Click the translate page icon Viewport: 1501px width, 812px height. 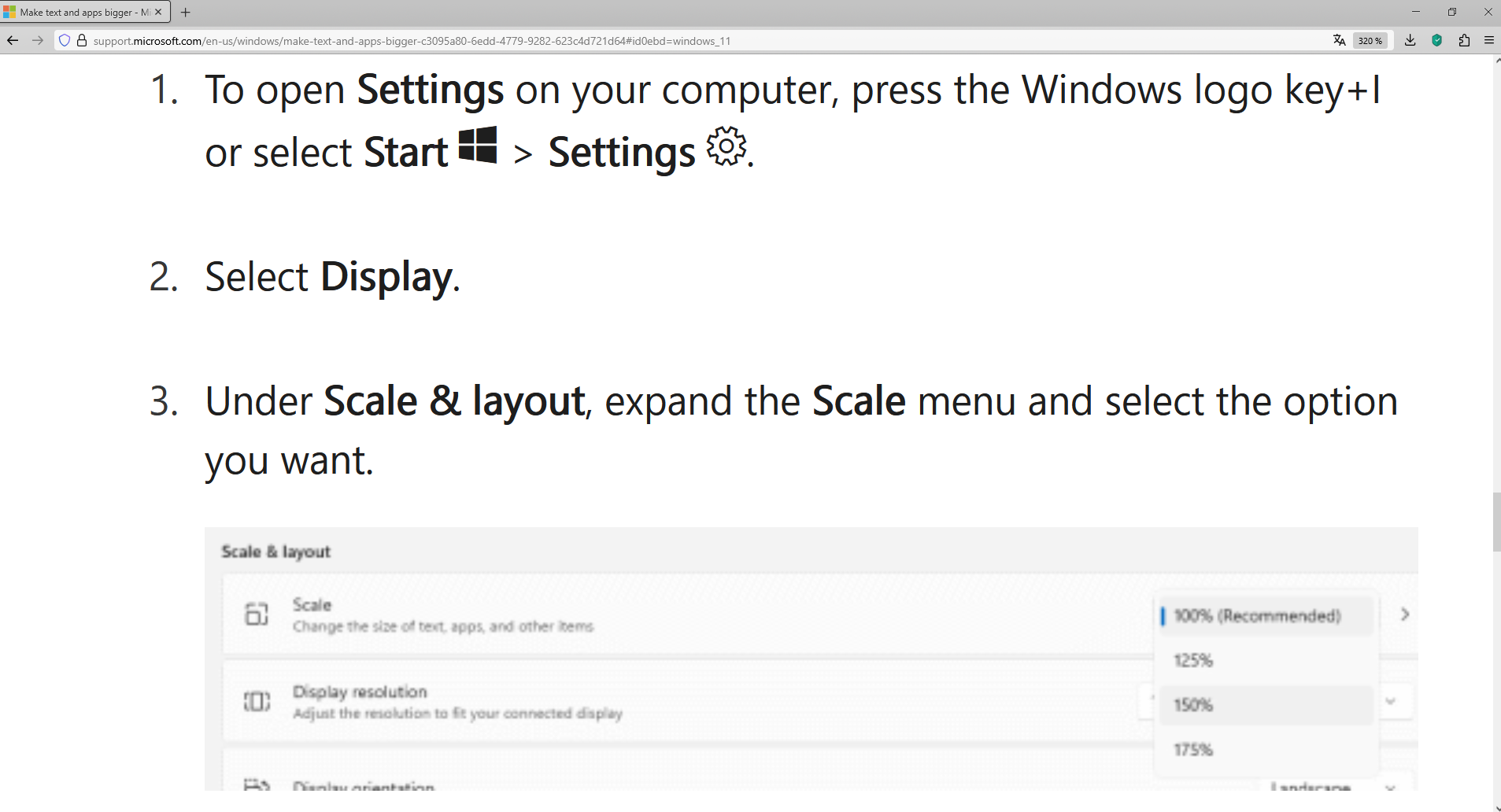[x=1339, y=41]
